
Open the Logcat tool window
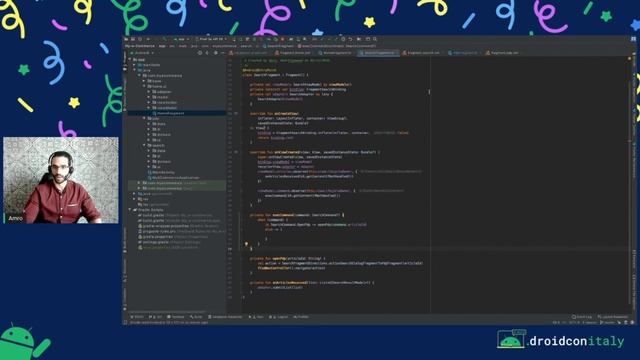(278, 317)
